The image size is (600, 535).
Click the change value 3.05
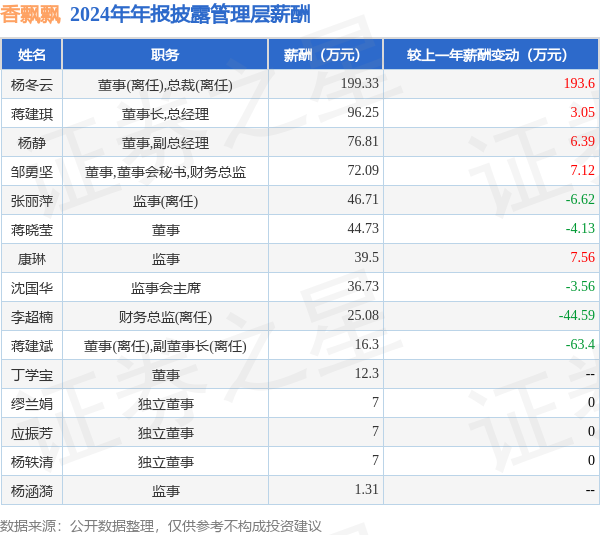click(582, 113)
